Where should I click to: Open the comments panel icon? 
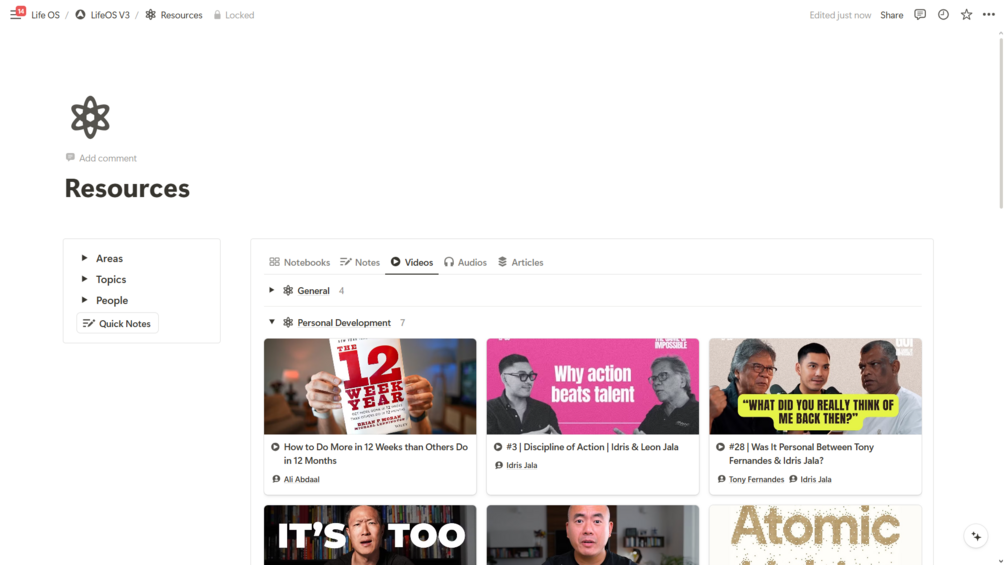[920, 14]
